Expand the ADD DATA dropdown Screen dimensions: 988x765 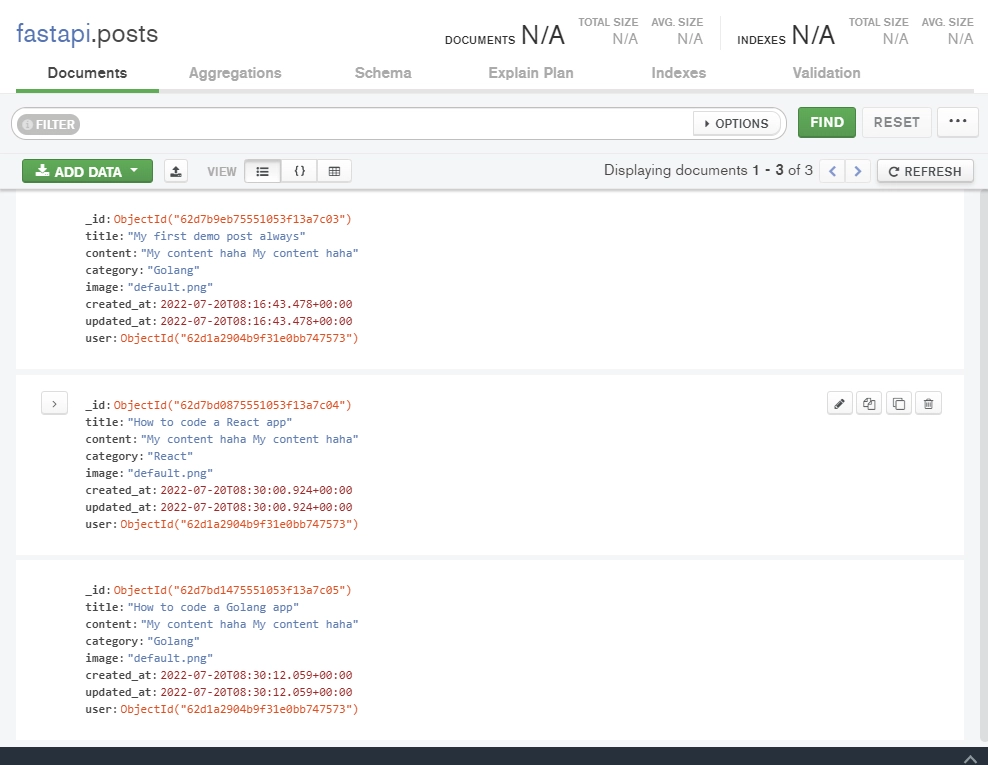[x=86, y=170]
